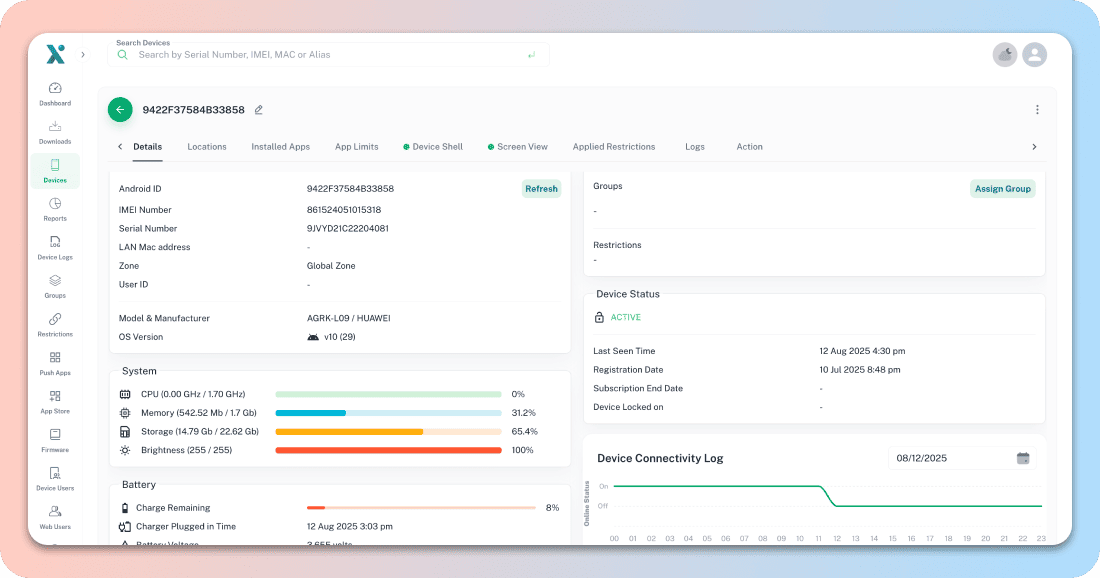Viewport: 1100px width, 578px height.
Task: Open the user profile avatar
Action: (1034, 55)
